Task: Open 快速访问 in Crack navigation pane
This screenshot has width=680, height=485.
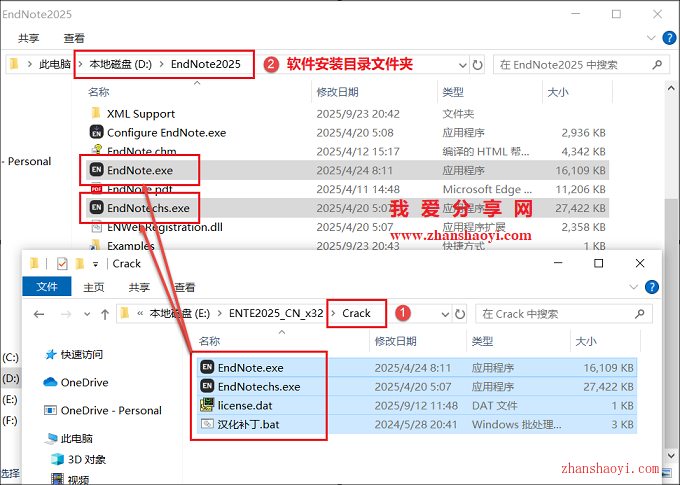Action: [74, 354]
